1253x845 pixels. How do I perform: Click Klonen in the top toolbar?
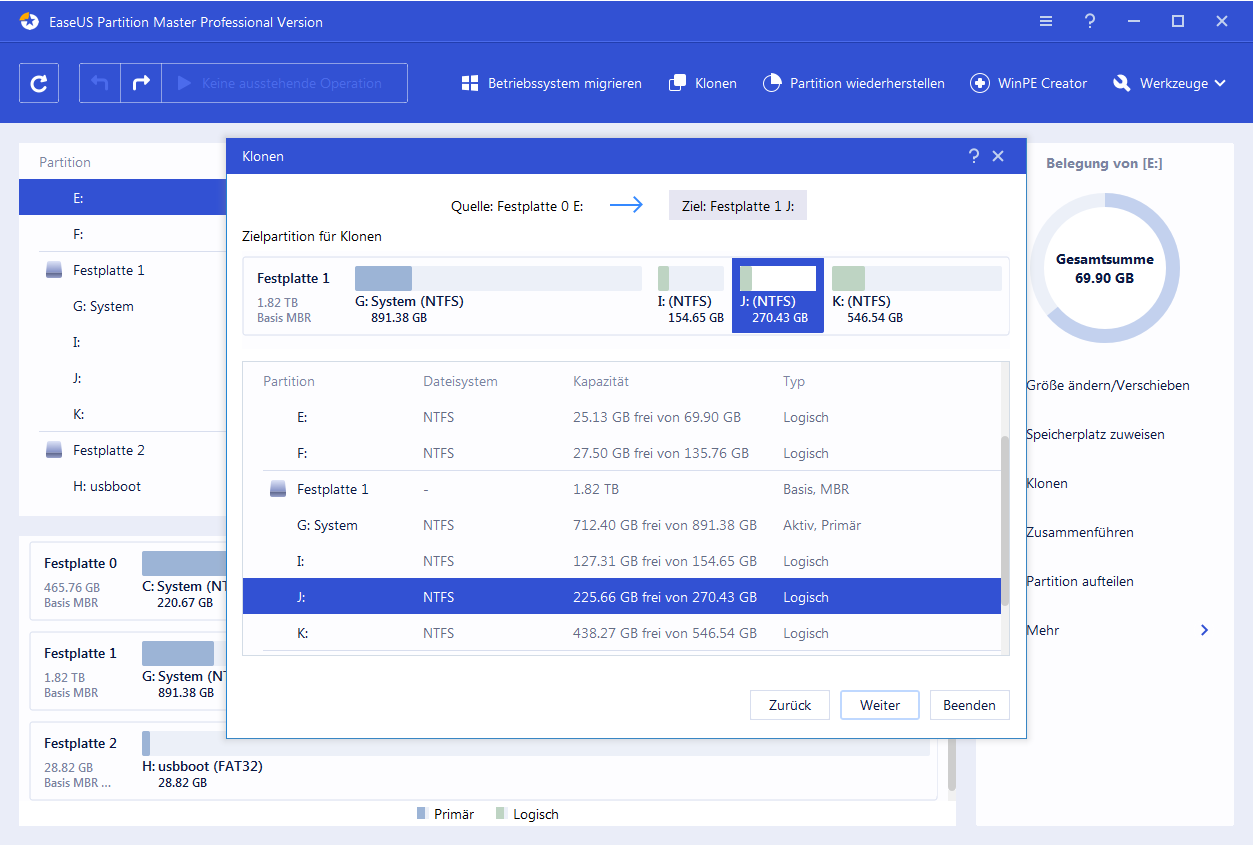point(703,83)
